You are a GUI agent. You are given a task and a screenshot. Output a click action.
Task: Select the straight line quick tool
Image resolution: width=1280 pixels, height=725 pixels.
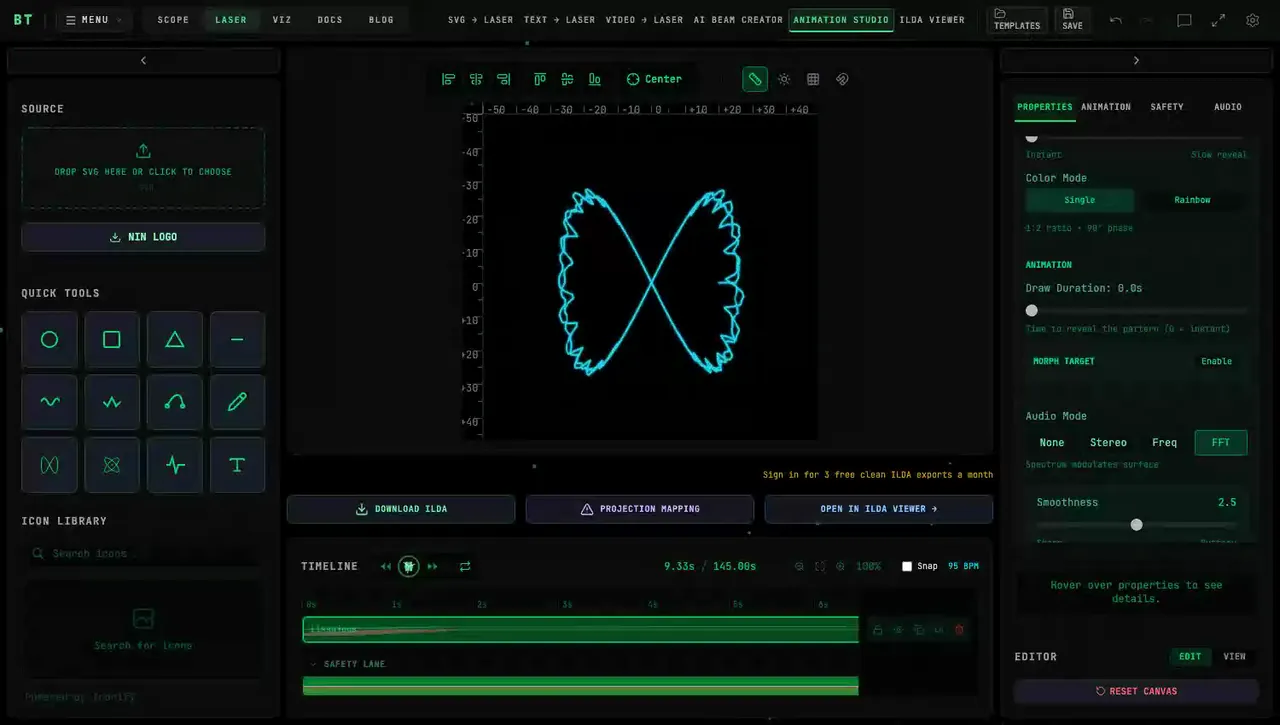(237, 340)
